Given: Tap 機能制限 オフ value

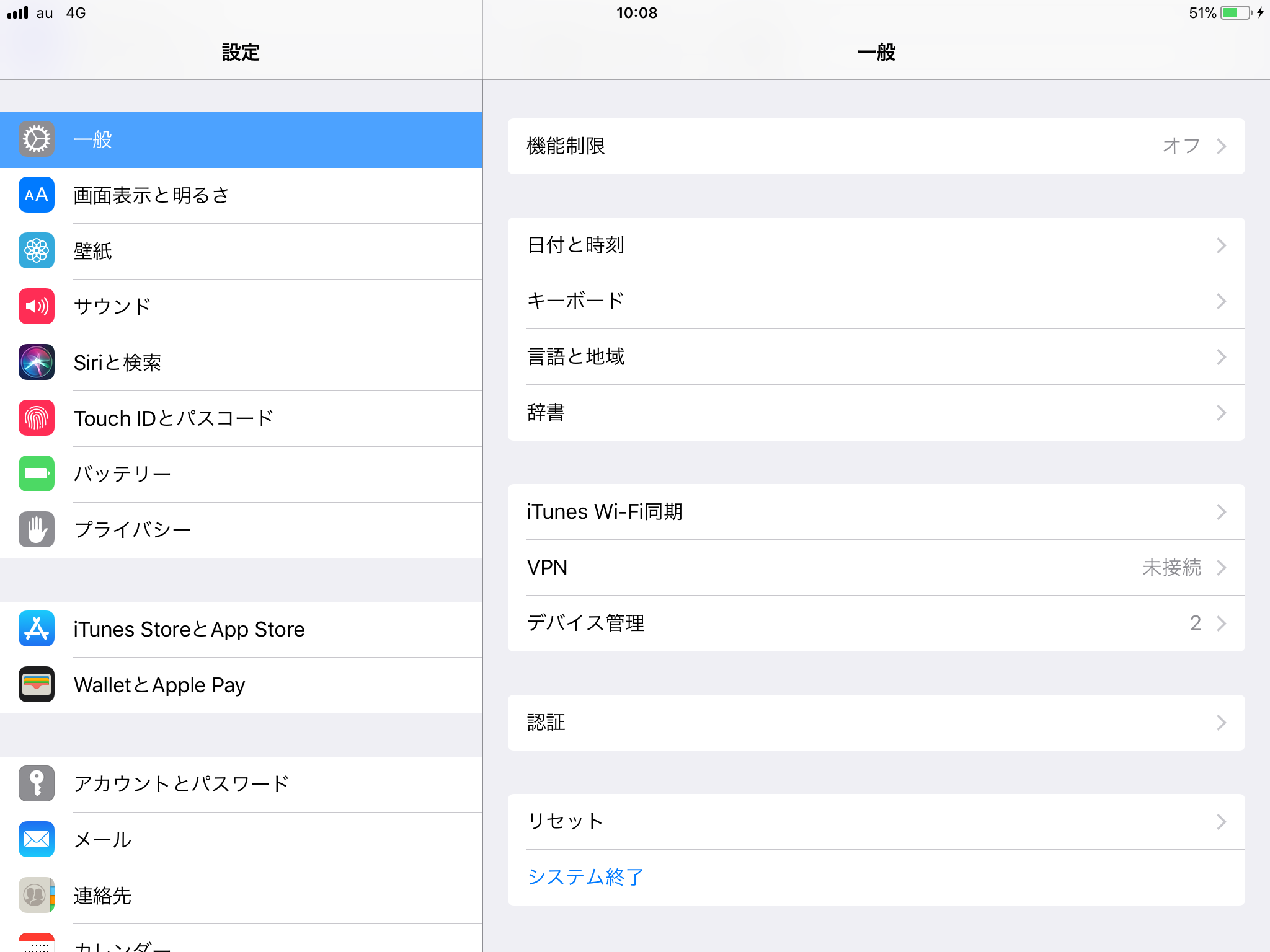Looking at the screenshot, I should point(1181,146).
